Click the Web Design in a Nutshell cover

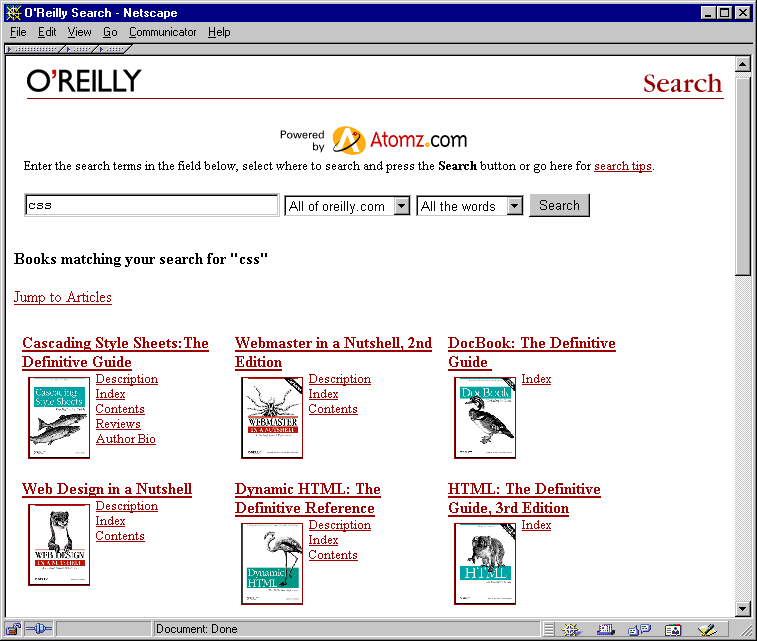click(x=59, y=544)
